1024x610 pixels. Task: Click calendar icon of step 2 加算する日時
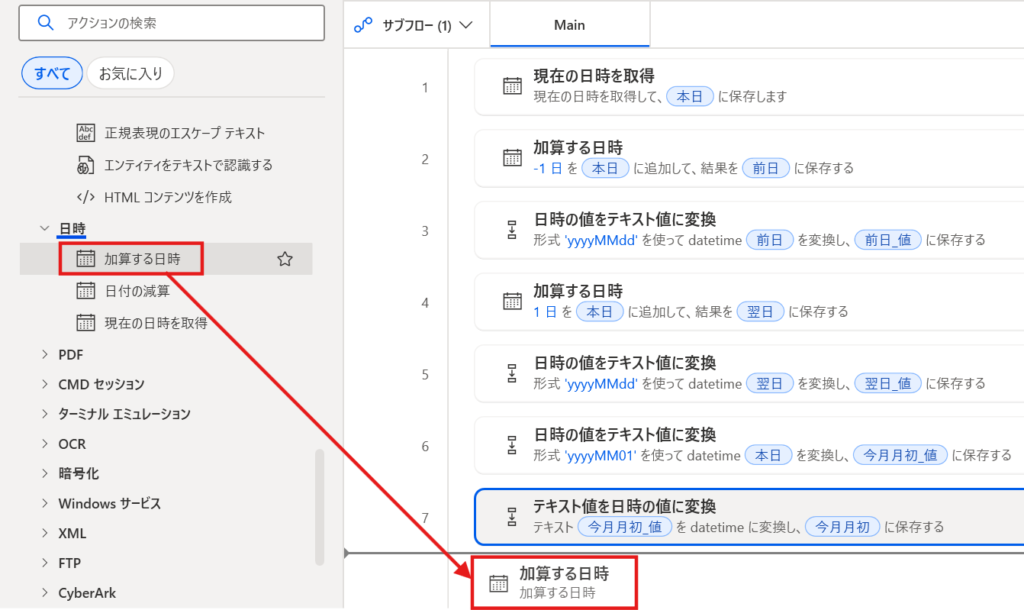tap(512, 157)
